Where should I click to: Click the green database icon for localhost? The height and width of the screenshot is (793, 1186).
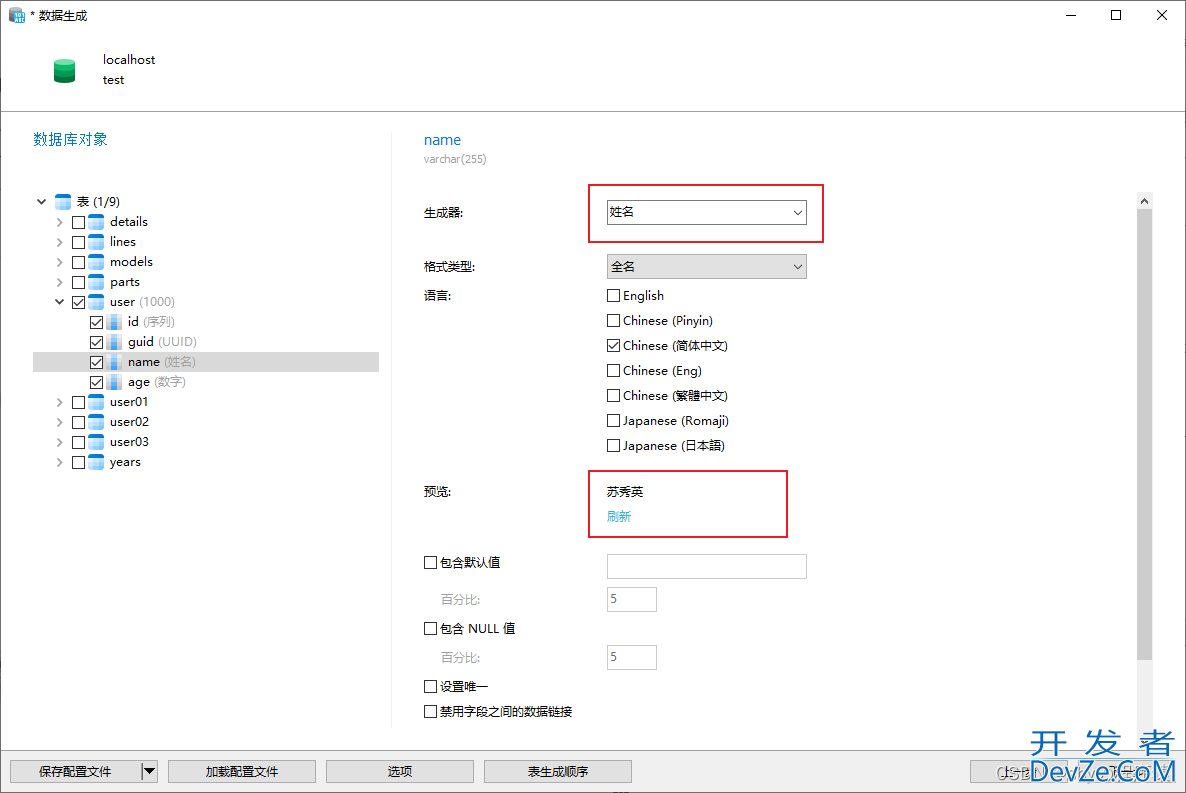coord(64,70)
